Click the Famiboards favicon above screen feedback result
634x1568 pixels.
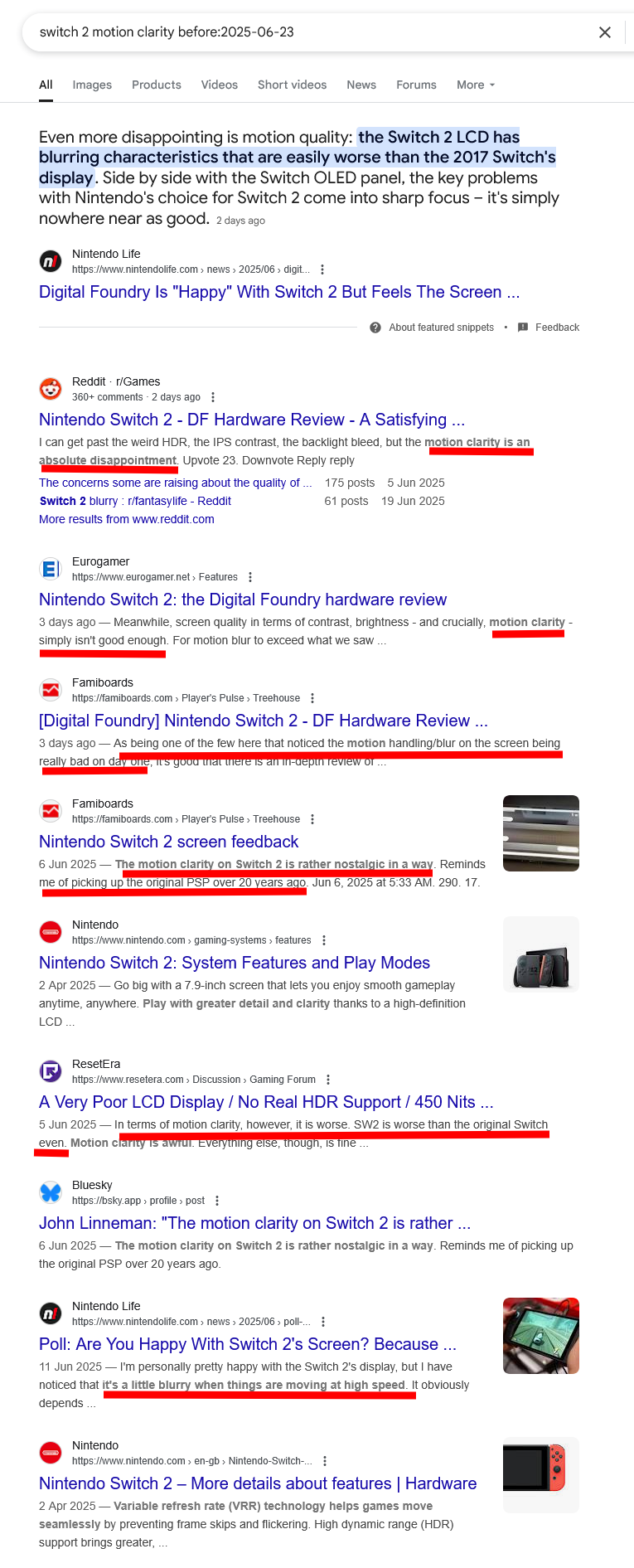(x=51, y=811)
